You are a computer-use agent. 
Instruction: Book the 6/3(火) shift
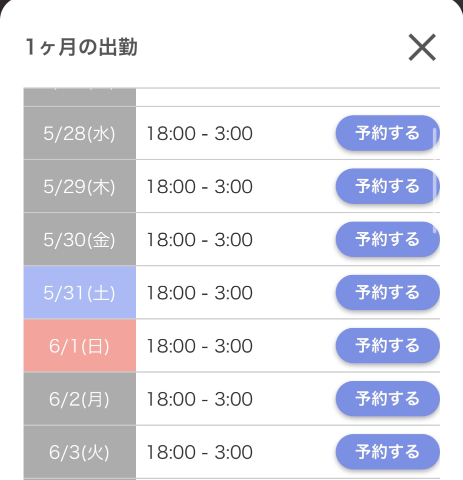point(387,452)
